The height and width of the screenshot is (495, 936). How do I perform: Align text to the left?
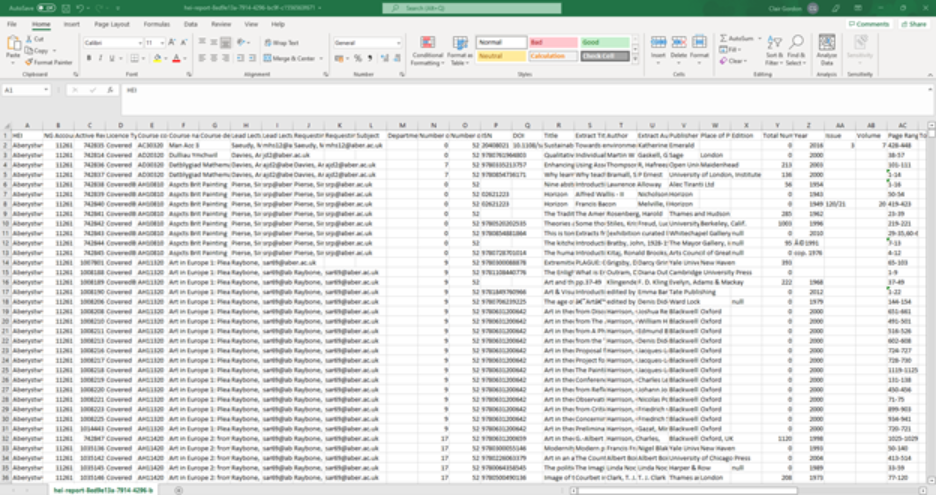(x=202, y=59)
